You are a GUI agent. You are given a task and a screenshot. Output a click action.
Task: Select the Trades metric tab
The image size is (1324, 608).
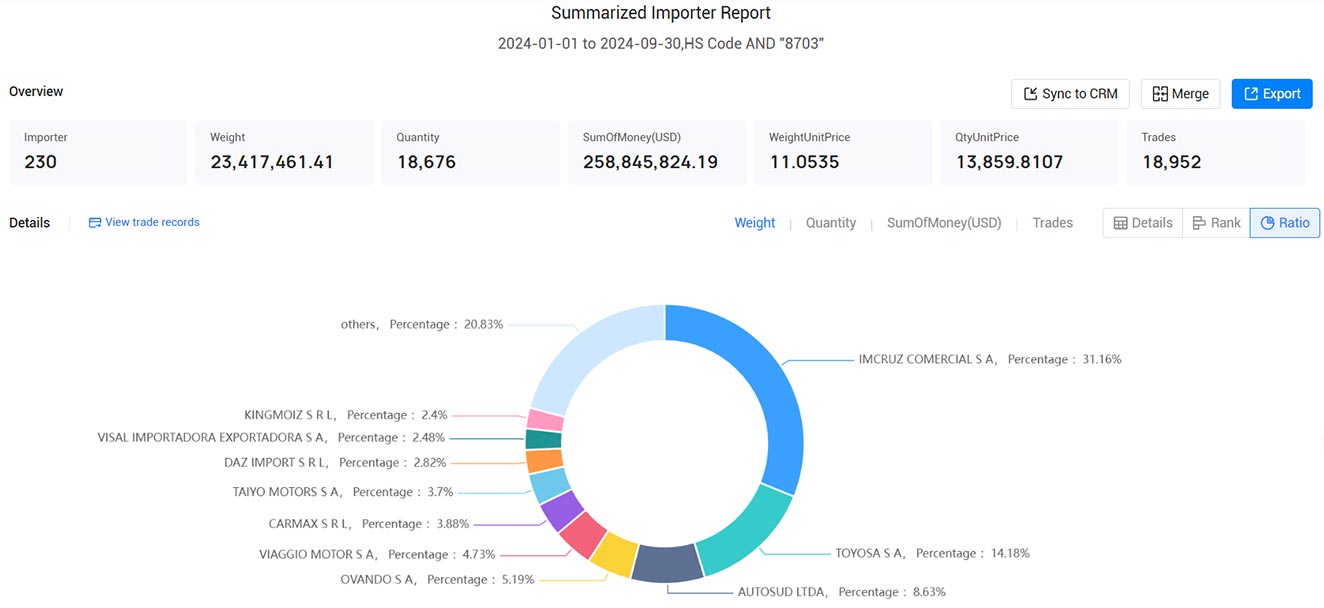(x=1053, y=223)
